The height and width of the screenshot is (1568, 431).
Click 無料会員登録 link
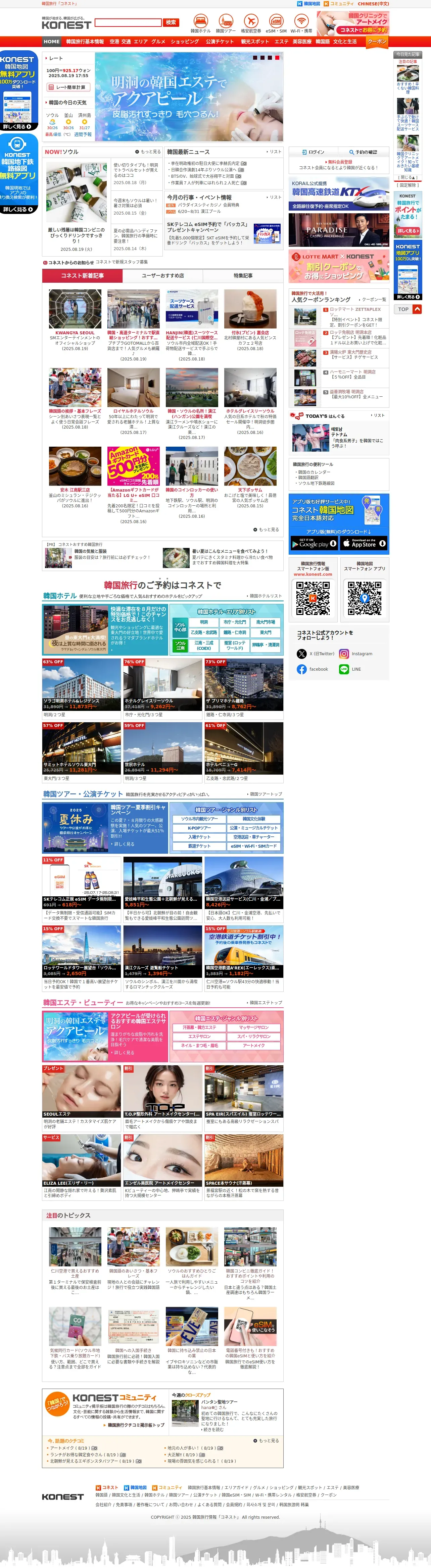click(339, 162)
